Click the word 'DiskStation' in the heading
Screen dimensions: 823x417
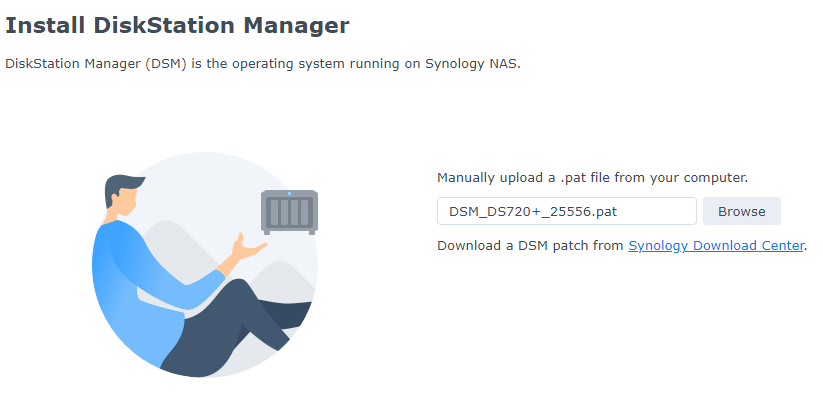(x=164, y=25)
